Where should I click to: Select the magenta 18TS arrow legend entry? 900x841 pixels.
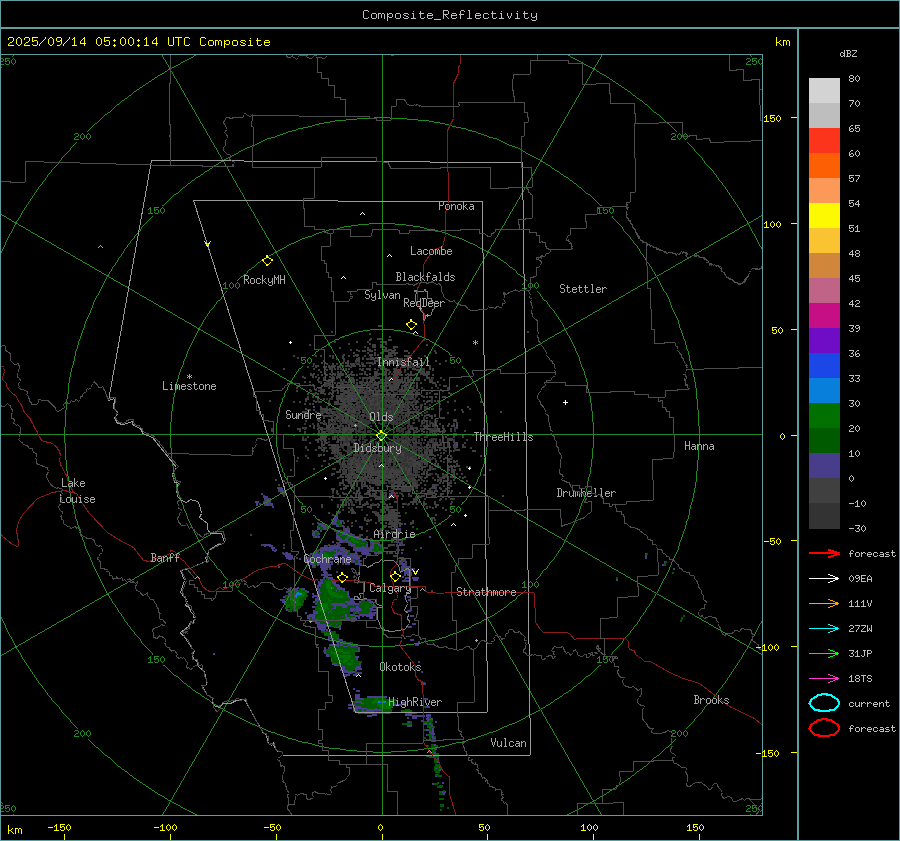pyautogui.click(x=824, y=679)
